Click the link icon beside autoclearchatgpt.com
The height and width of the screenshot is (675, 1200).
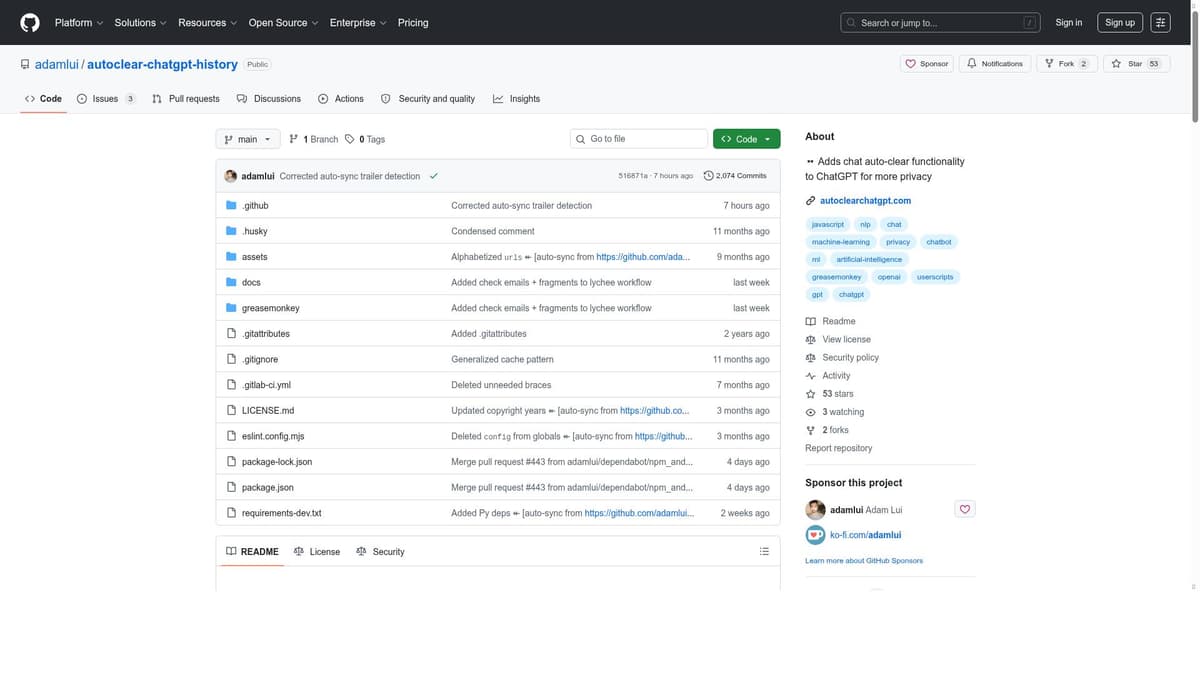click(x=810, y=201)
